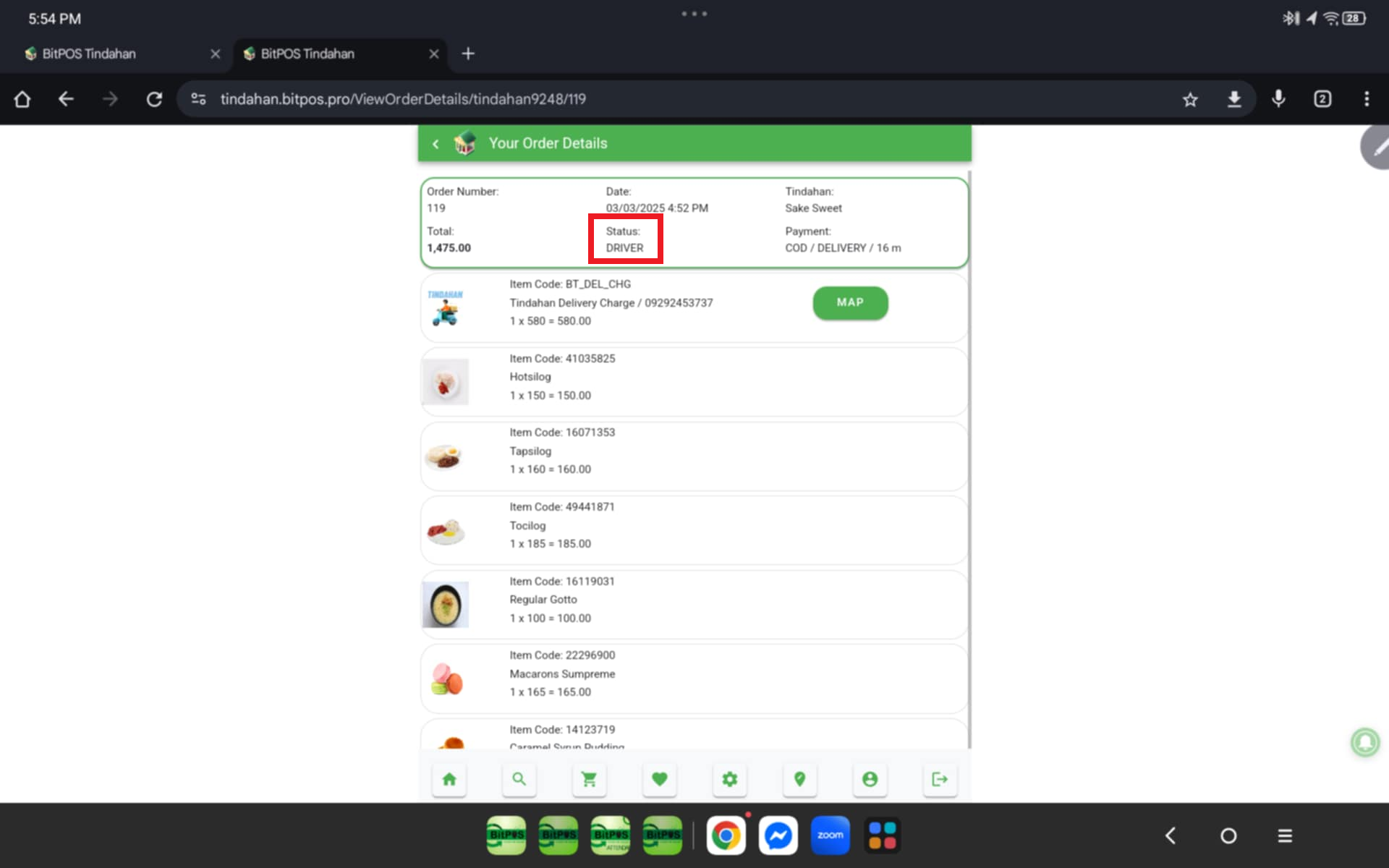Open the tab switcher showing 2
Viewport: 1389px width, 868px height.
point(1322,99)
